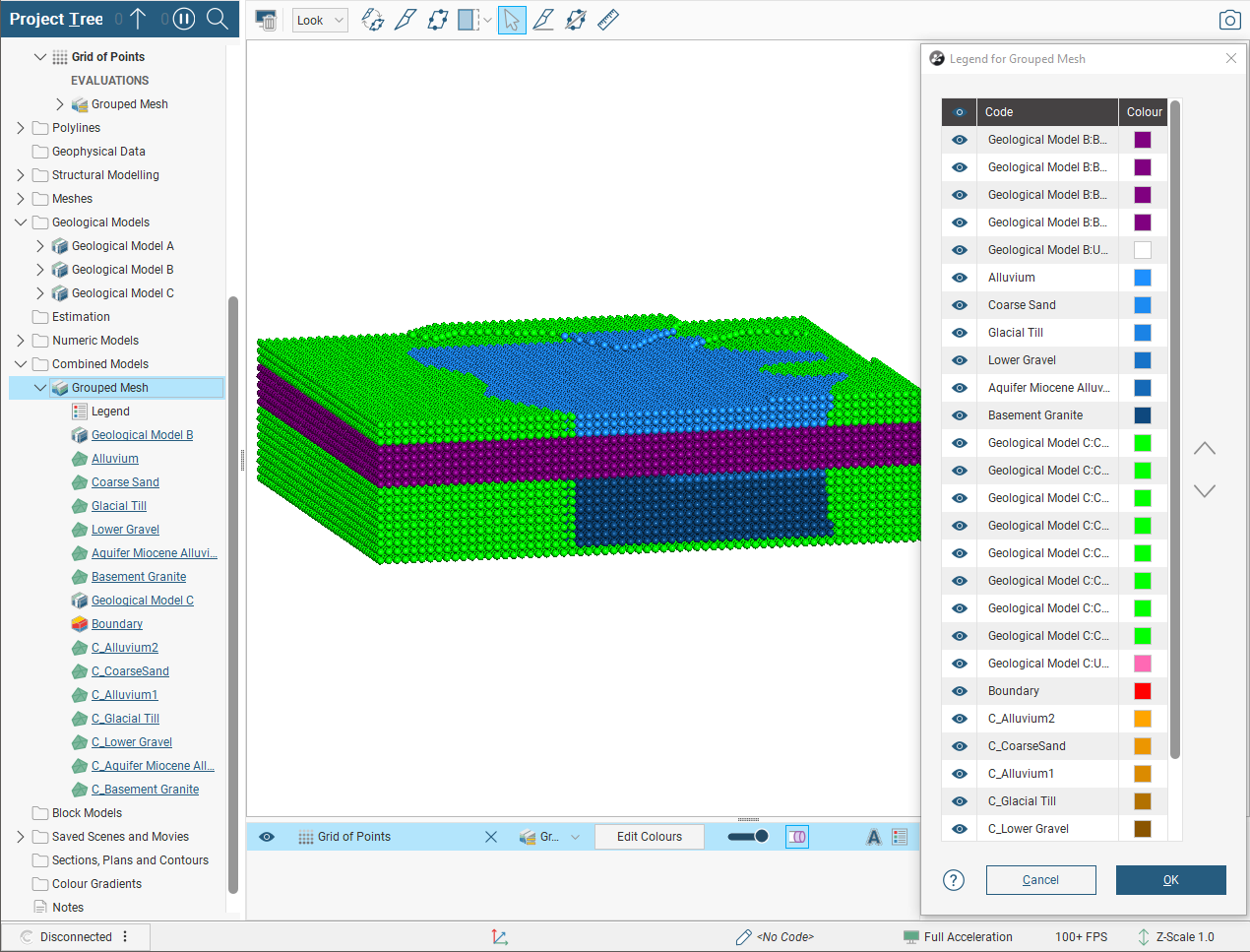
Task: Open the Look dropdown menu
Action: point(321,20)
